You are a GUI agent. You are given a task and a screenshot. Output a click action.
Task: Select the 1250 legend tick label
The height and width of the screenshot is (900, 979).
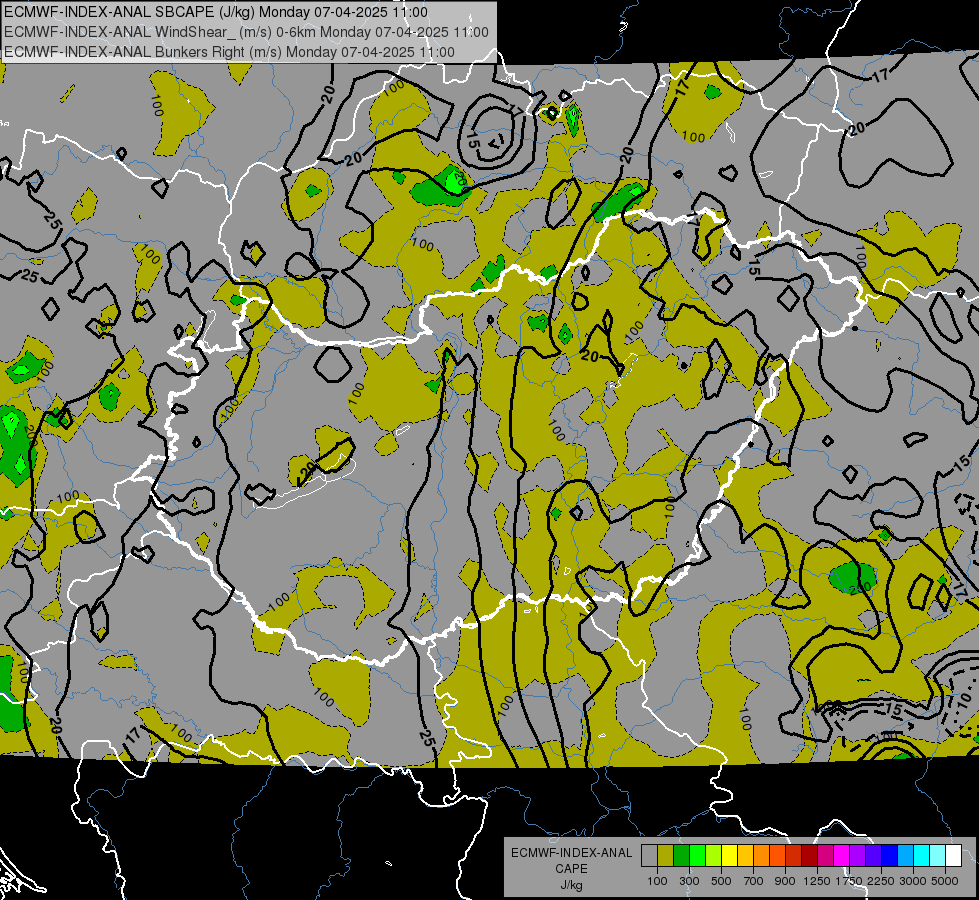coord(817,881)
